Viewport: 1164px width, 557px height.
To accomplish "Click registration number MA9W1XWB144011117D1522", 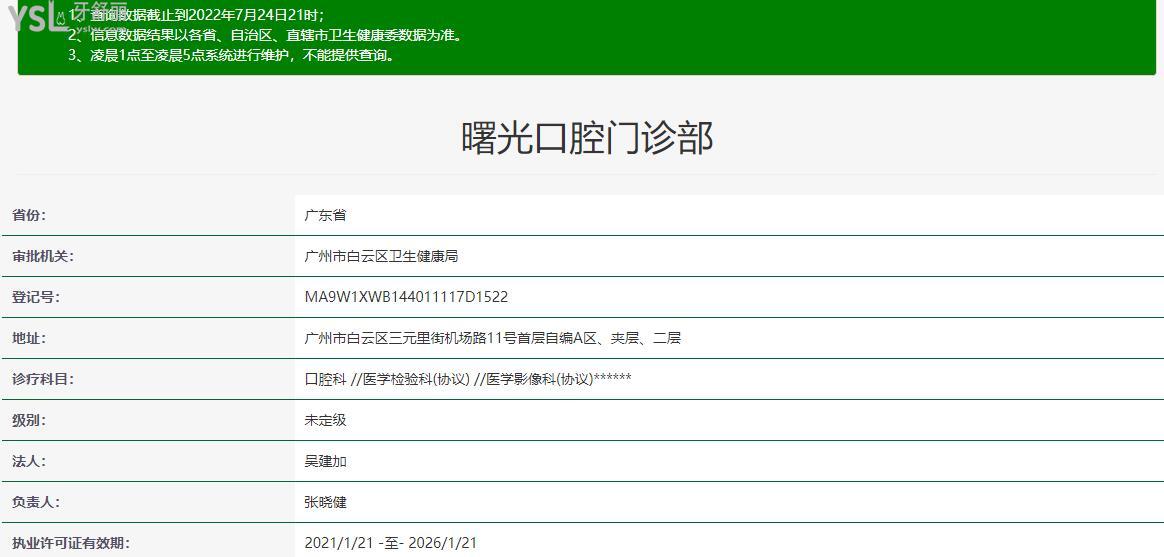I will pyautogui.click(x=406, y=297).
